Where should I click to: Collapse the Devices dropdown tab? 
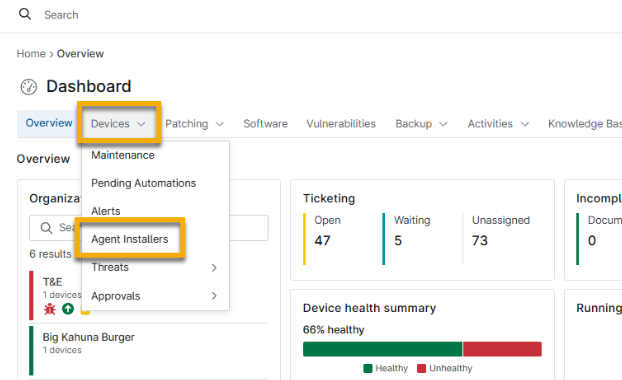tap(118, 124)
